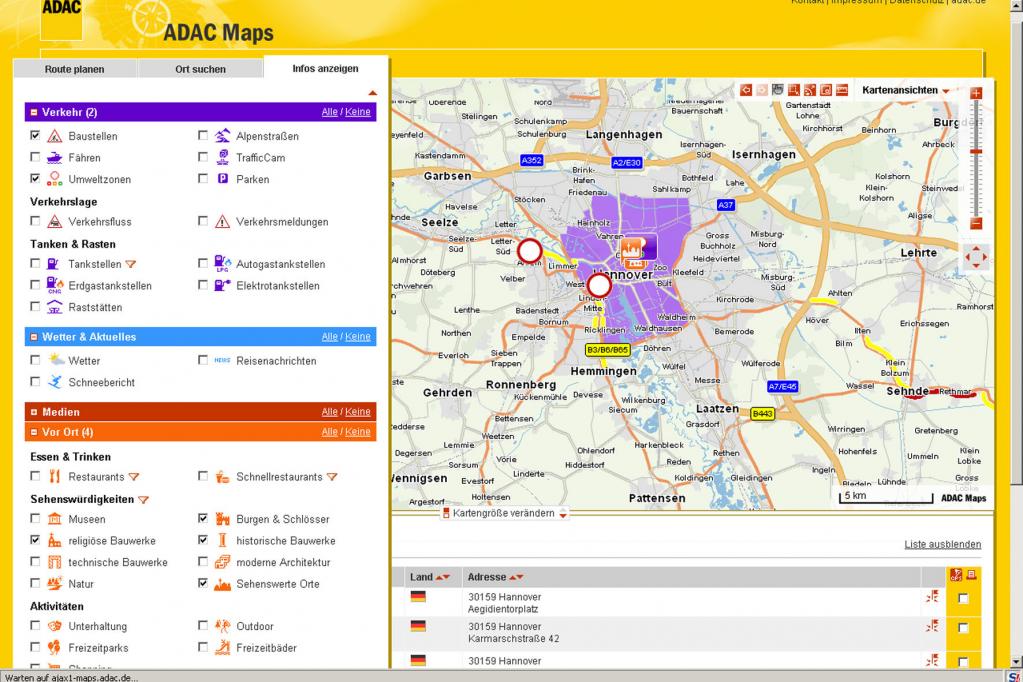Screen dimensions: 1023x682
Task: Click Alle link in Verkehr header
Action: tap(329, 112)
